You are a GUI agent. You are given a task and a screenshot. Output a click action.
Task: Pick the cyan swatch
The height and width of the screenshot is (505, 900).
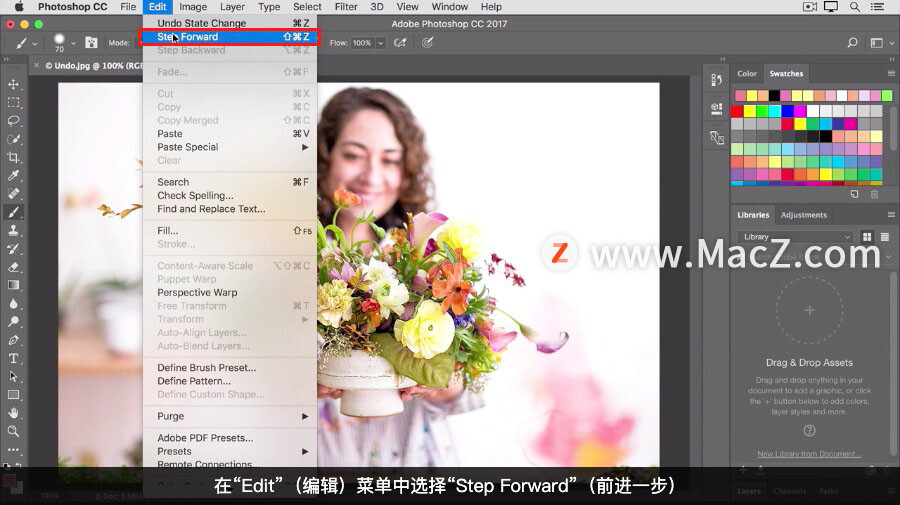click(775, 111)
